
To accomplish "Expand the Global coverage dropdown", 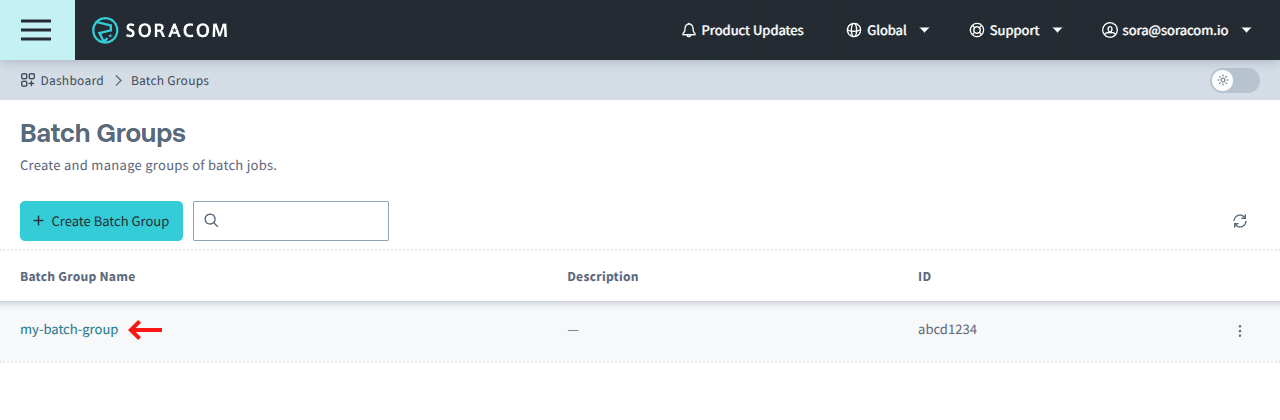I will click(888, 30).
